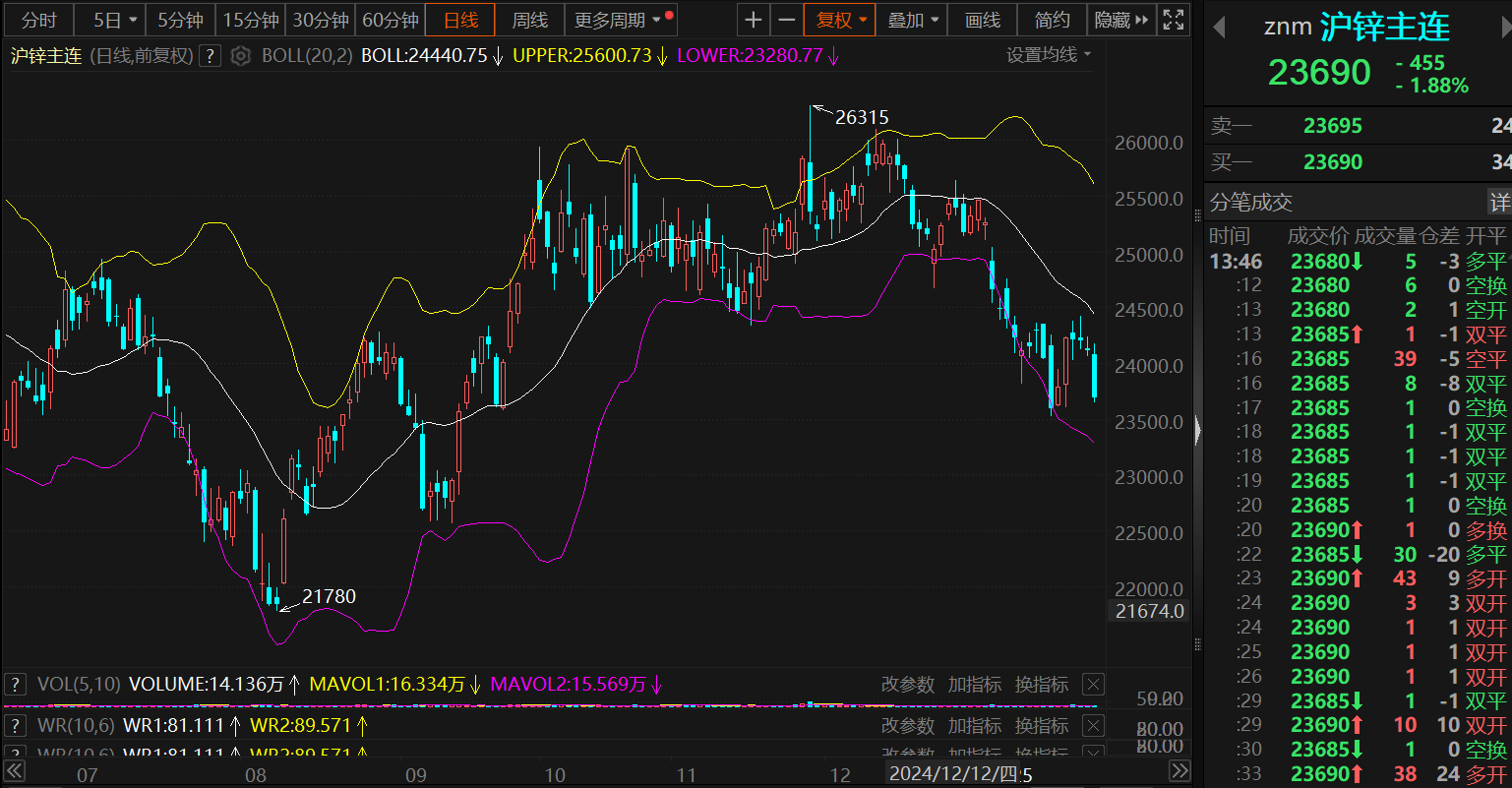
Task: Click 换指标 in the VOL panel
Action: [1042, 685]
